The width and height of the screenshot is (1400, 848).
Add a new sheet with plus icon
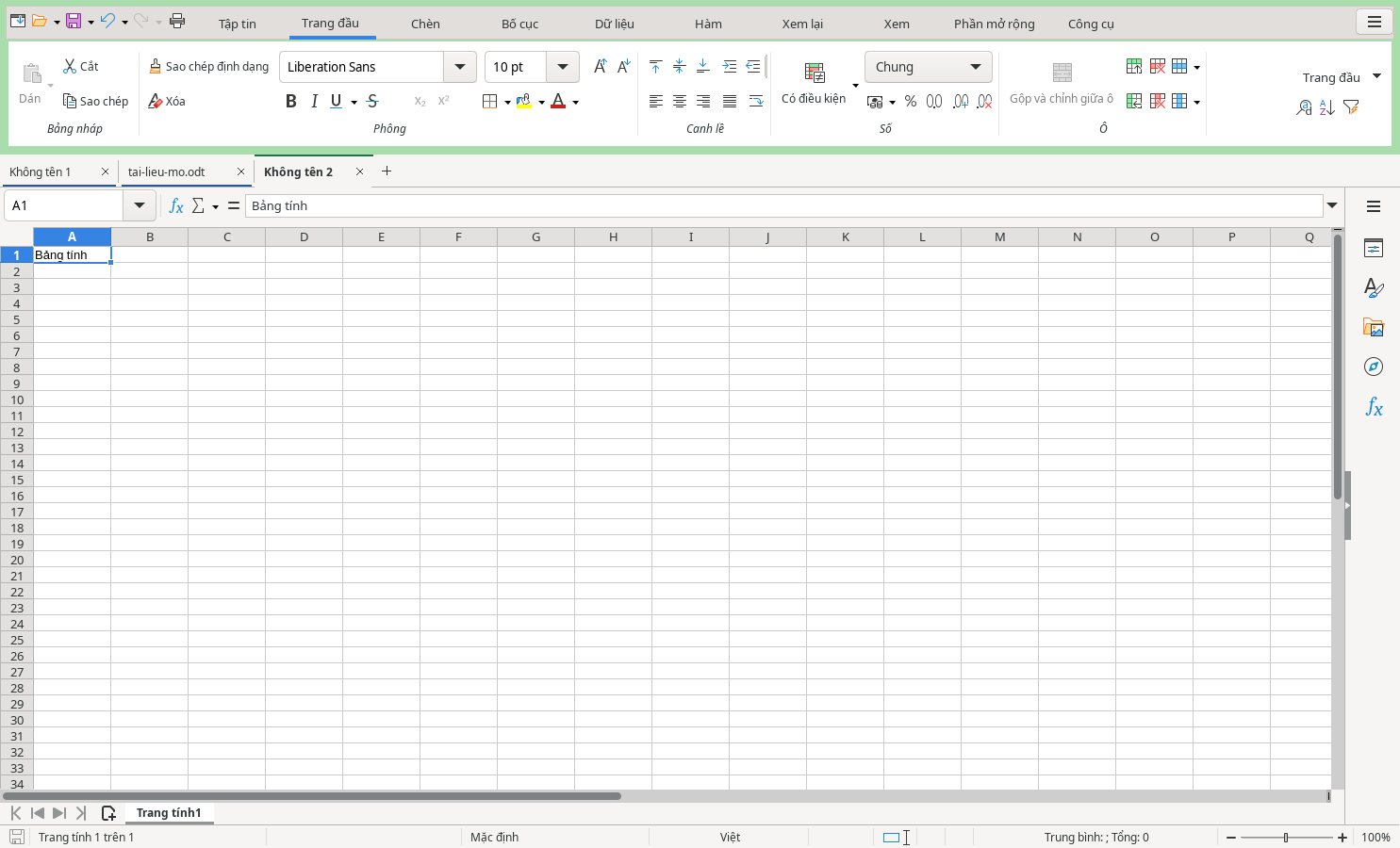pos(108,813)
